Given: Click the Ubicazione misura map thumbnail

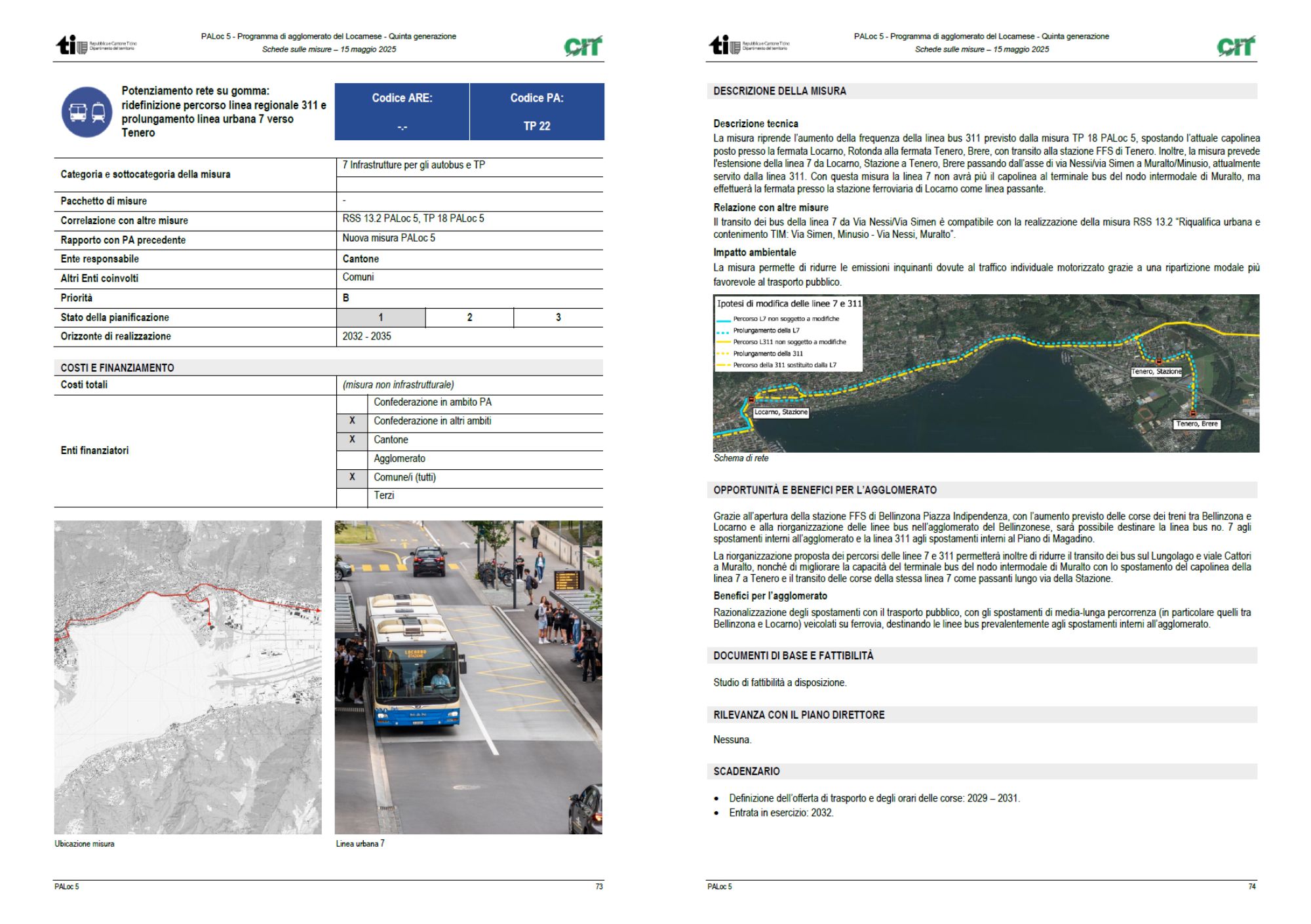Looking at the screenshot, I should click(x=188, y=677).
